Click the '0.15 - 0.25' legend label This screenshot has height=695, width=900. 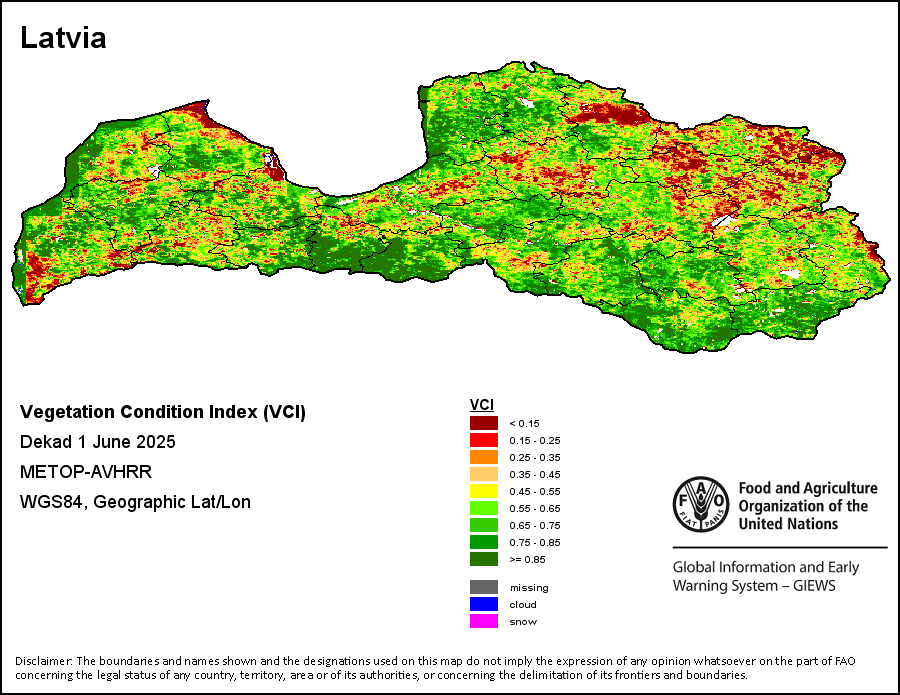pyautogui.click(x=535, y=441)
